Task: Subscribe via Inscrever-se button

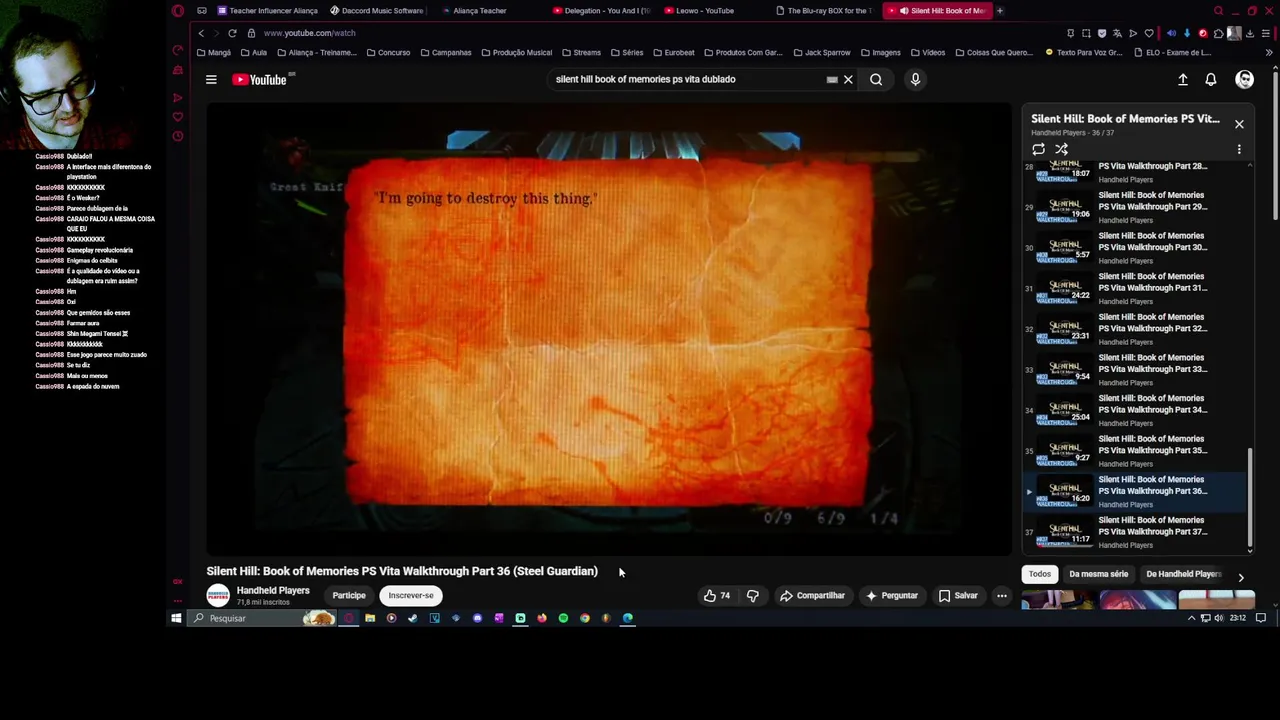Action: point(411,596)
